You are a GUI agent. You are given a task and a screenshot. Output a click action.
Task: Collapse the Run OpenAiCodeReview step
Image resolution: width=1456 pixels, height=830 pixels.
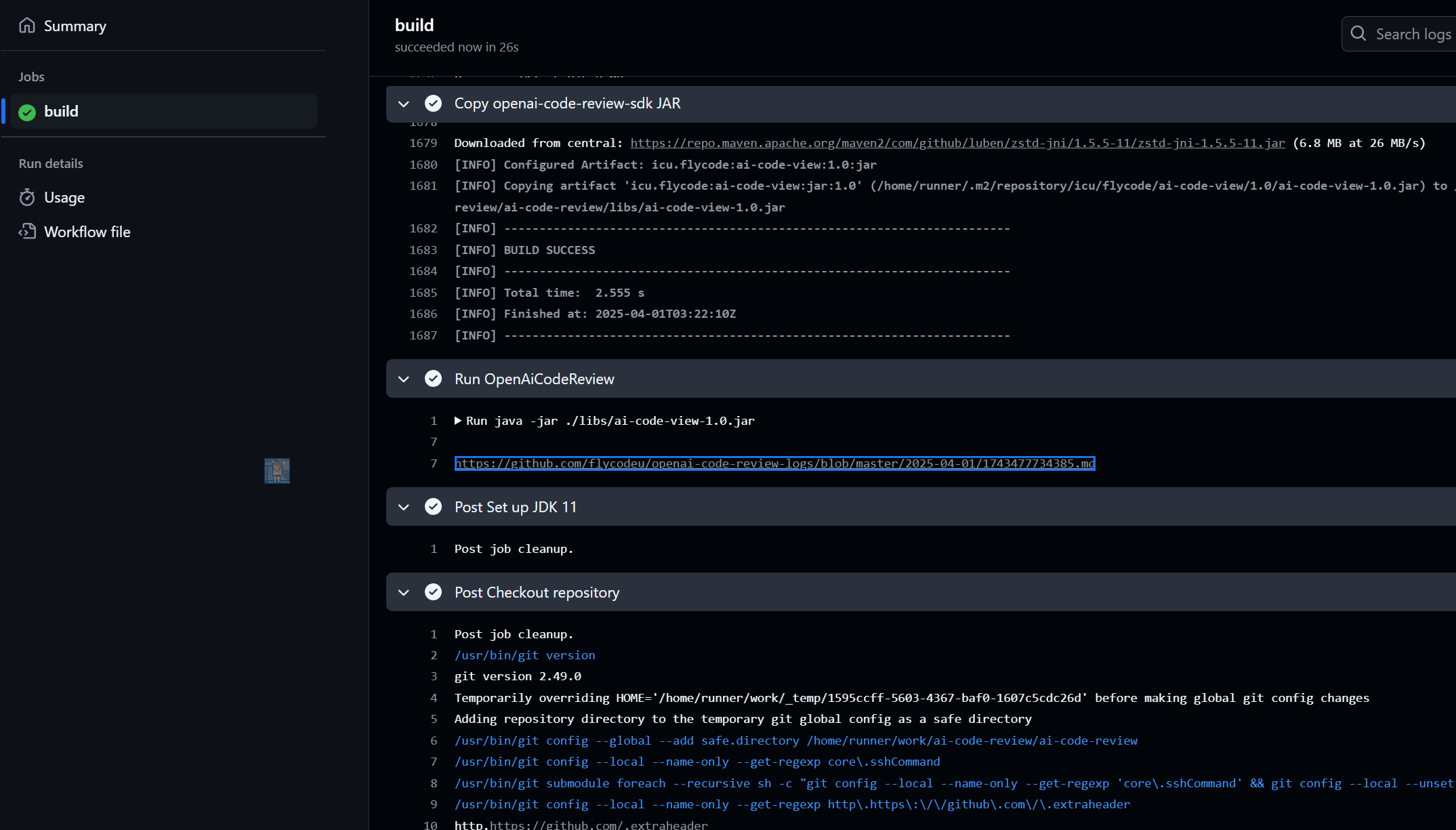(404, 379)
